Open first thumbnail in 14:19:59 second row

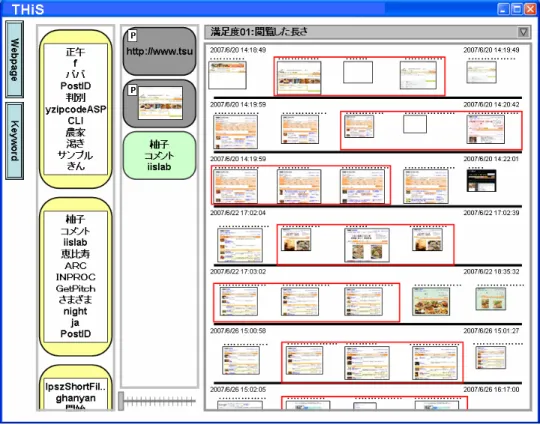(236, 132)
